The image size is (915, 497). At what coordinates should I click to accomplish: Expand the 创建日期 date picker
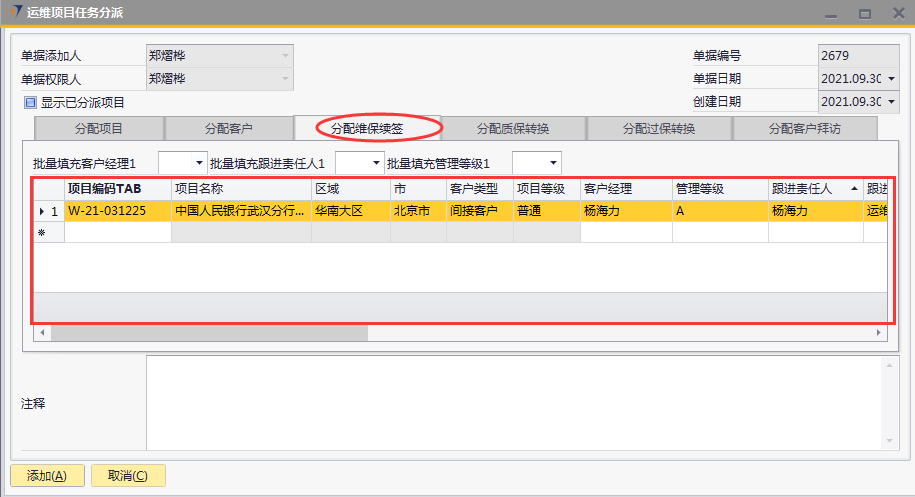click(x=890, y=102)
